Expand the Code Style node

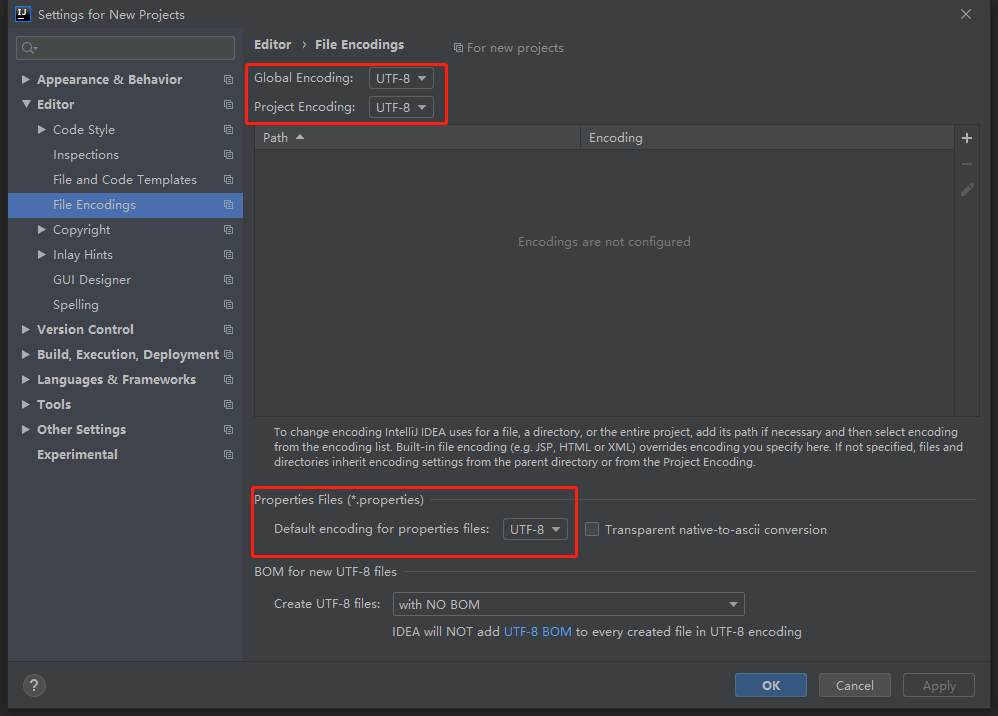pyautogui.click(x=41, y=130)
